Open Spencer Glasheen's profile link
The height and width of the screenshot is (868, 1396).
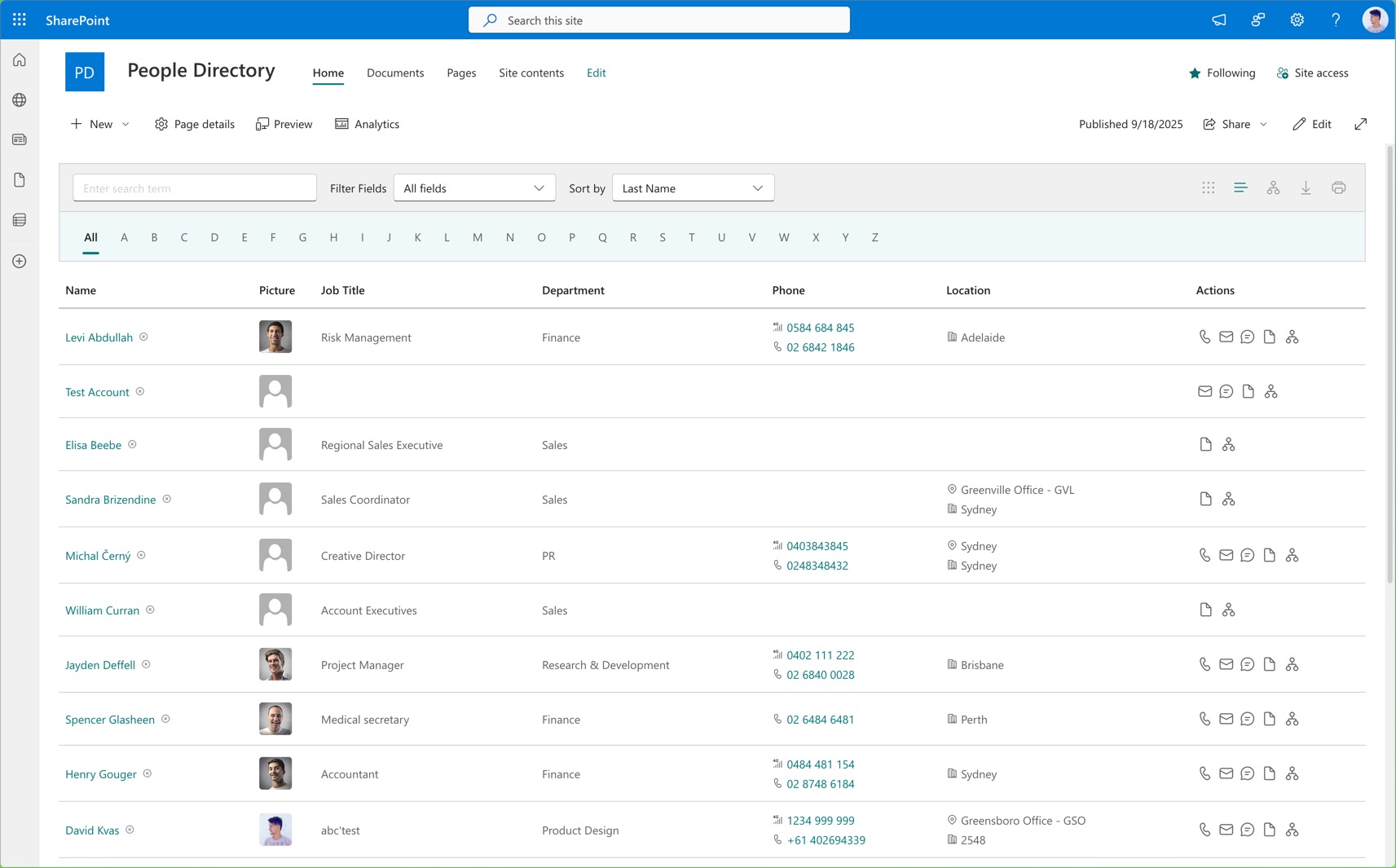point(110,720)
